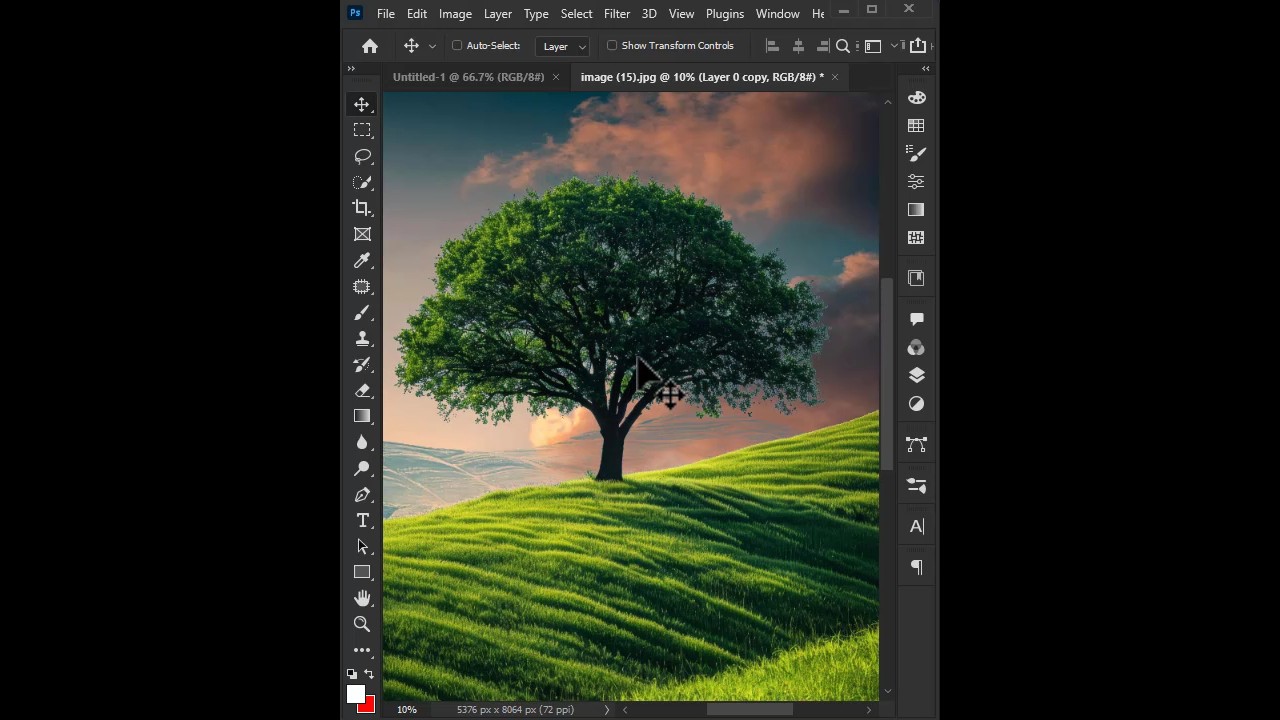Screen dimensions: 1280x720
Task: Select the Frame tool
Action: pyautogui.click(x=362, y=234)
